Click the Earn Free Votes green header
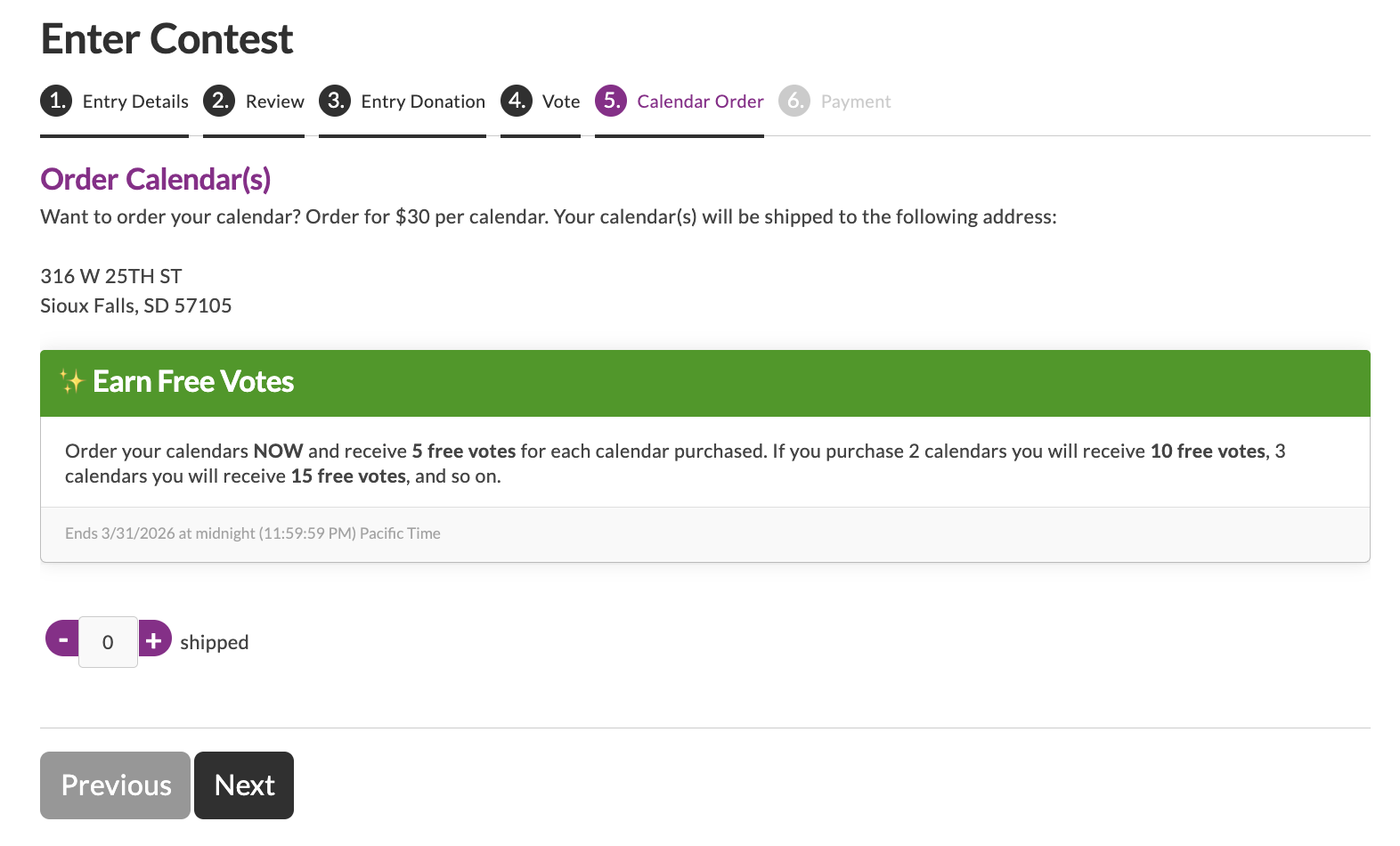 point(705,383)
